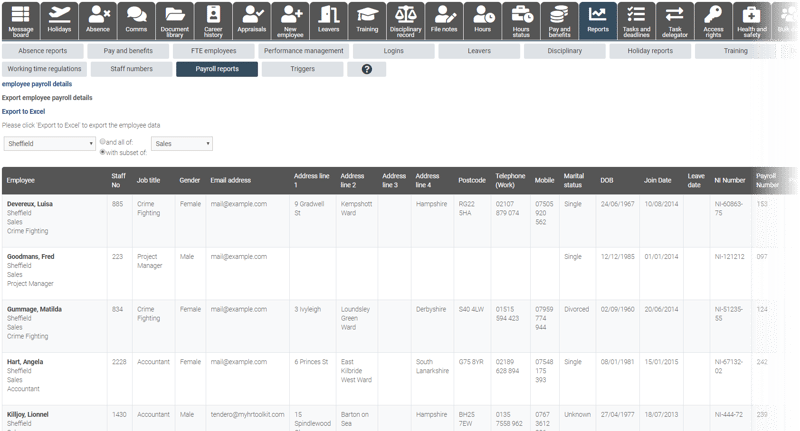This screenshot has height=431, width=800.
Task: Open the New employee icon
Action: [x=290, y=21]
